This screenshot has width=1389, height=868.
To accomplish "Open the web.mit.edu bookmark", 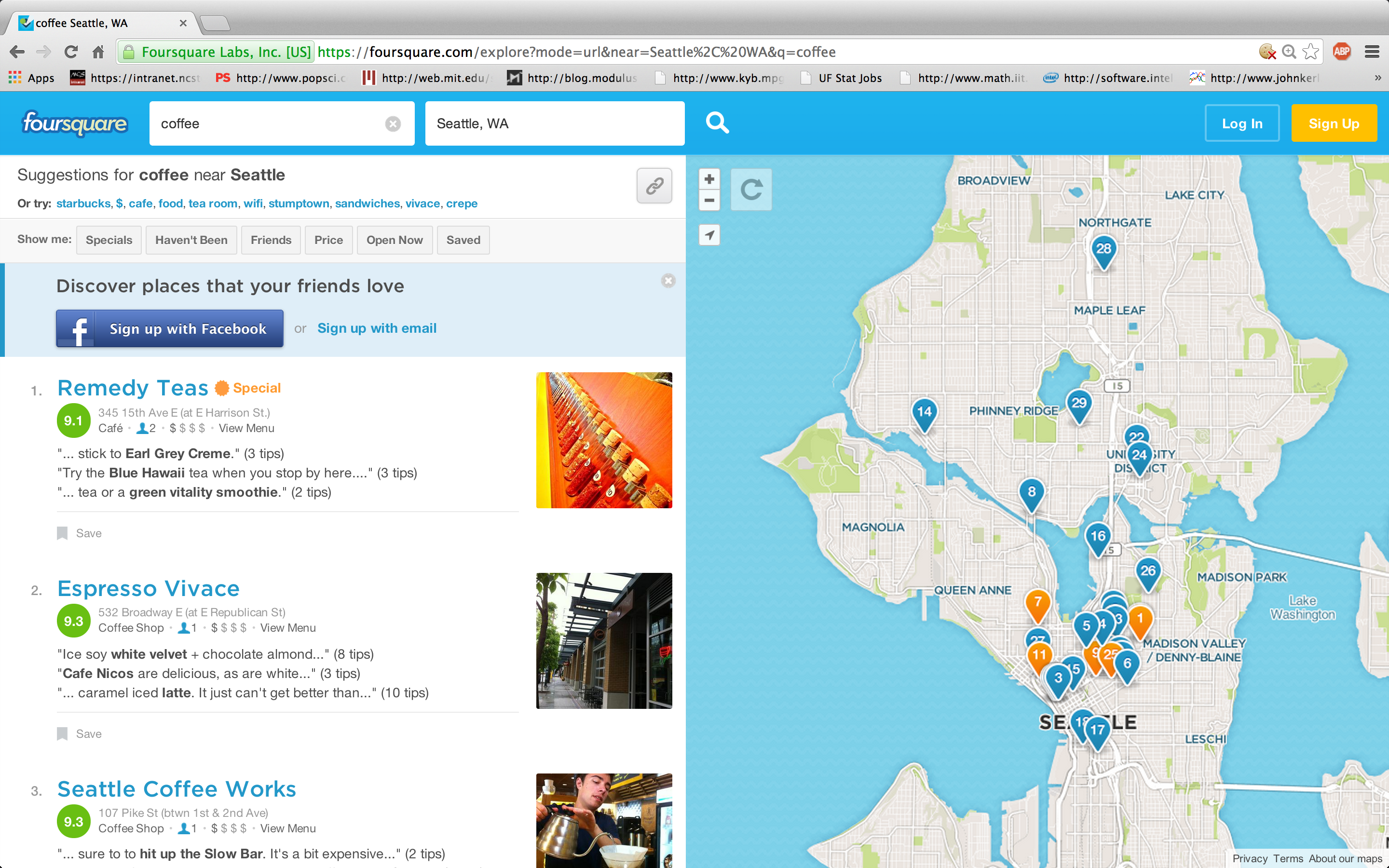I will (427, 78).
